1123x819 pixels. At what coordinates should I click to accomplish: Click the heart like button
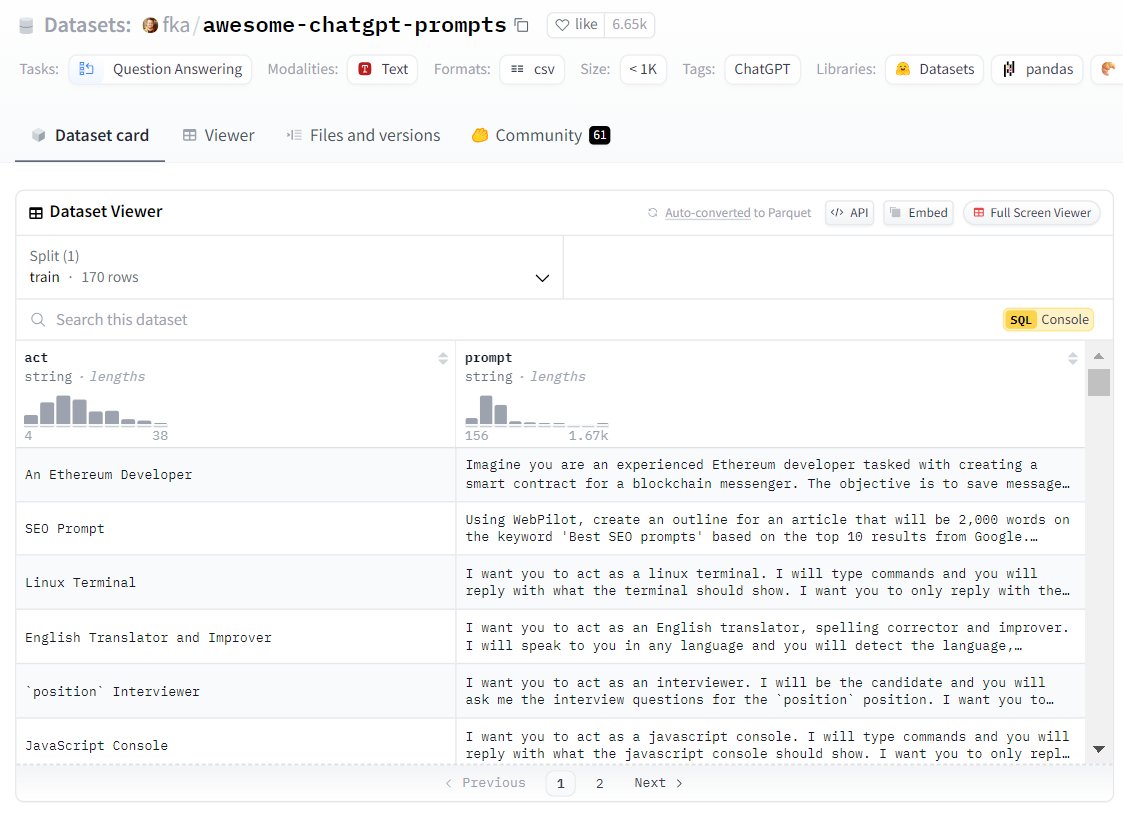click(576, 25)
